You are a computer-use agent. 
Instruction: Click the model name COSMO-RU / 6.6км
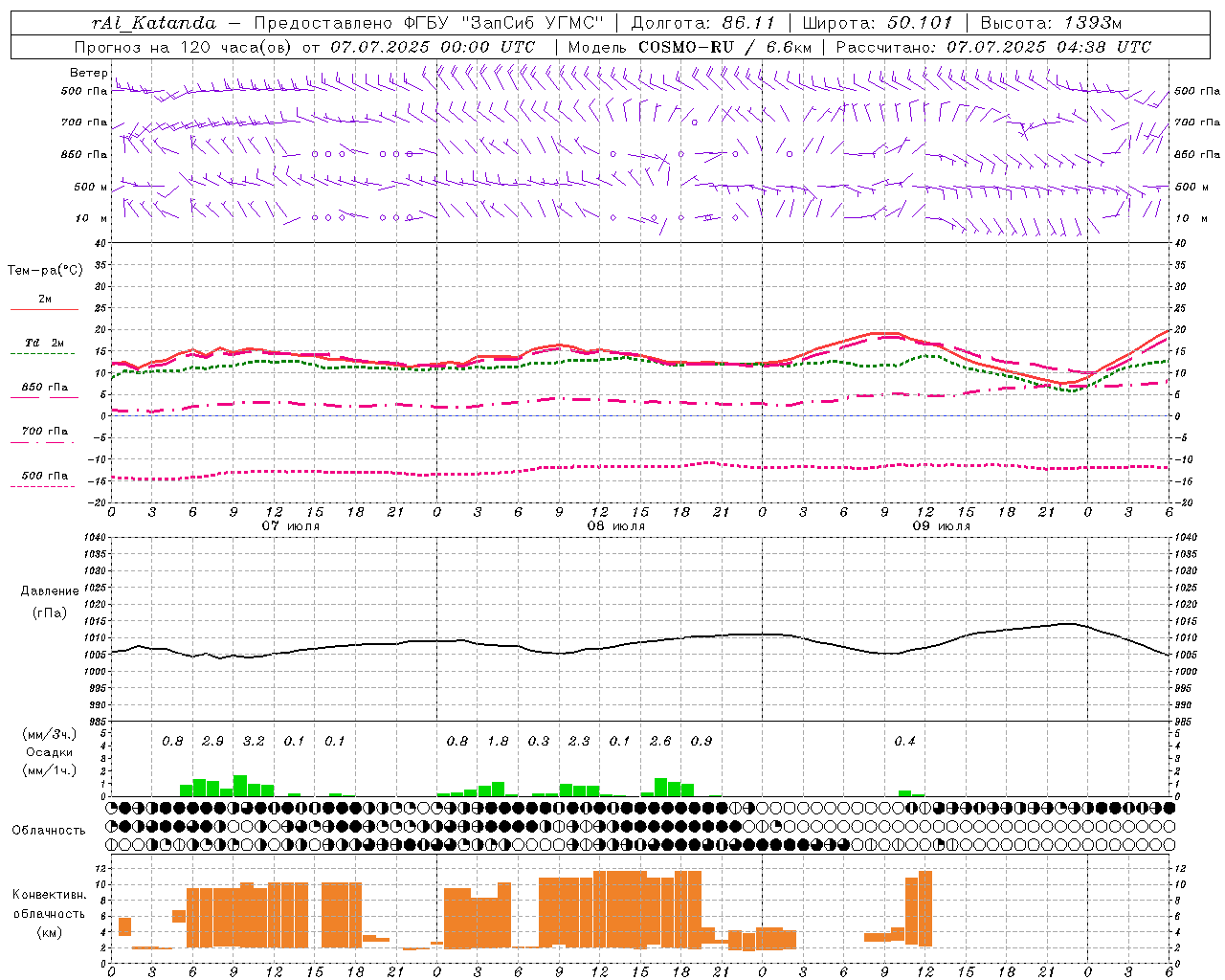coord(724,47)
